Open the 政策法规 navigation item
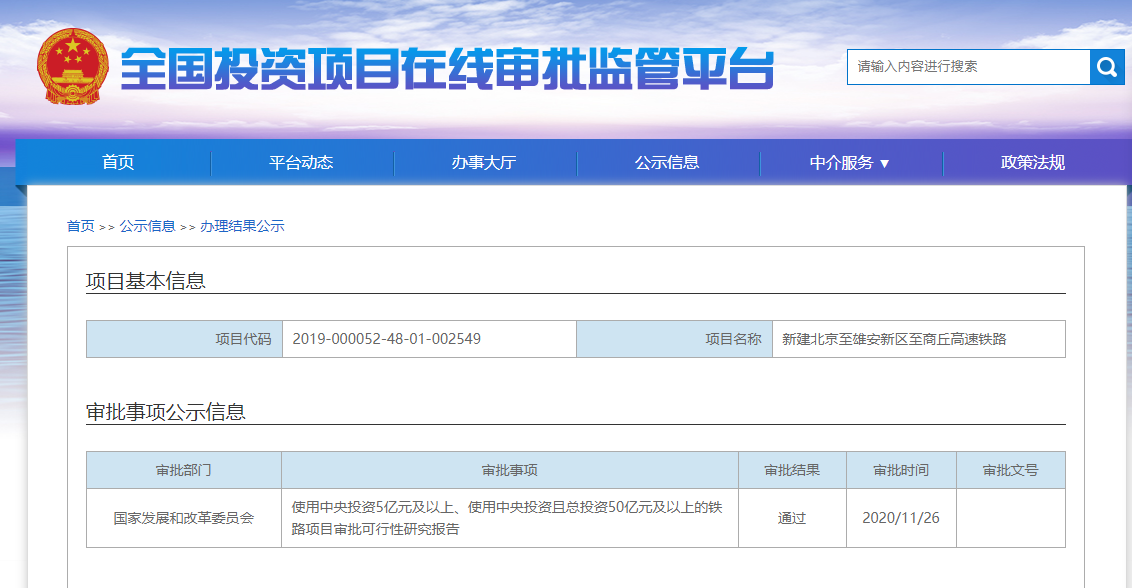1132x588 pixels. pyautogui.click(x=1033, y=163)
